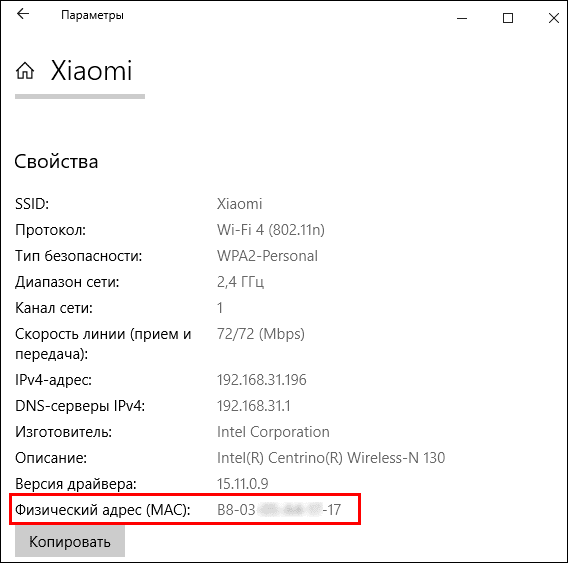Click the Параметры window title
Image resolution: width=568 pixels, height=563 pixels.
click(x=92, y=15)
